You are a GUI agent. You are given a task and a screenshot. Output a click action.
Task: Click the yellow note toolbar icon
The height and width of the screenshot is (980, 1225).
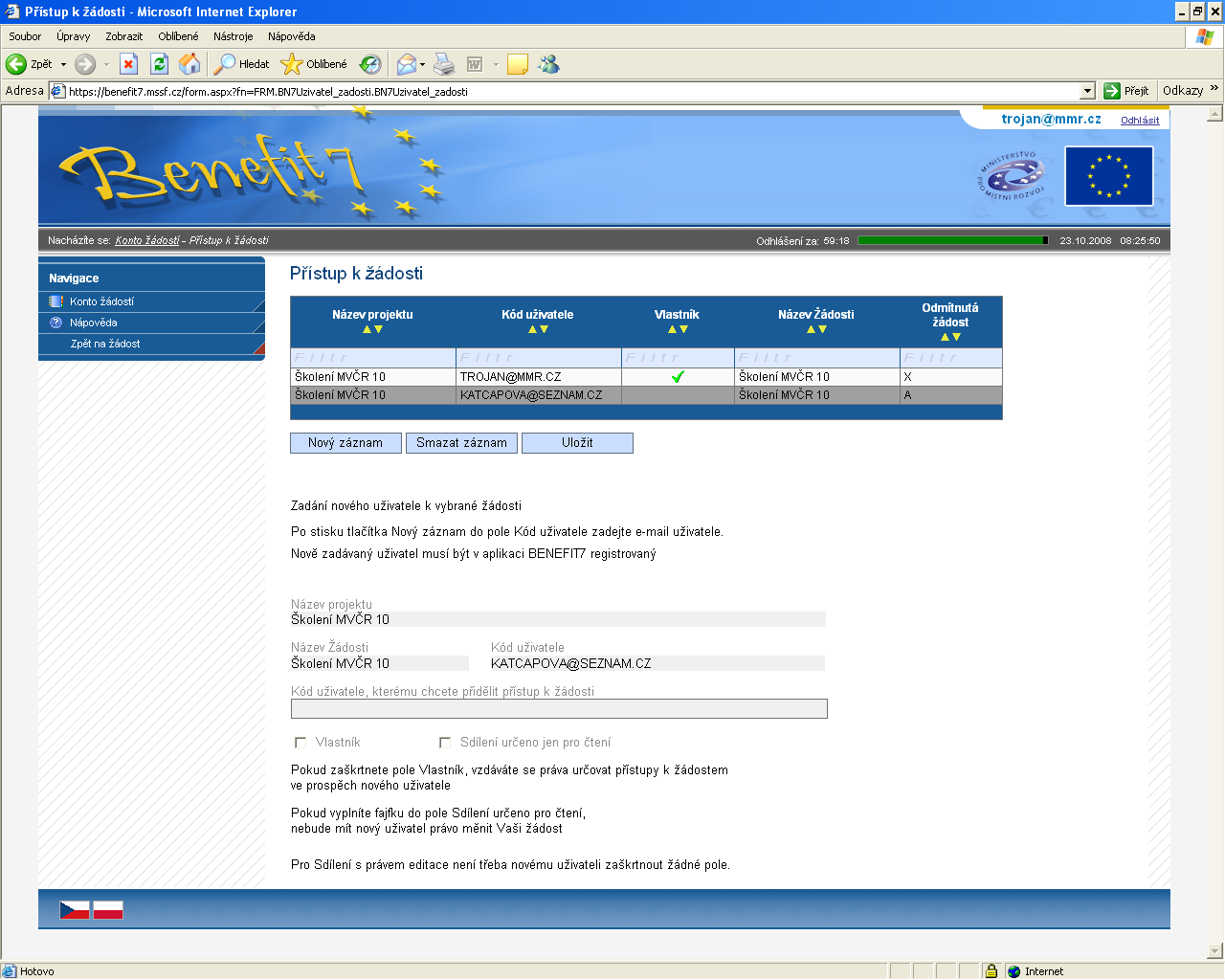(518, 64)
